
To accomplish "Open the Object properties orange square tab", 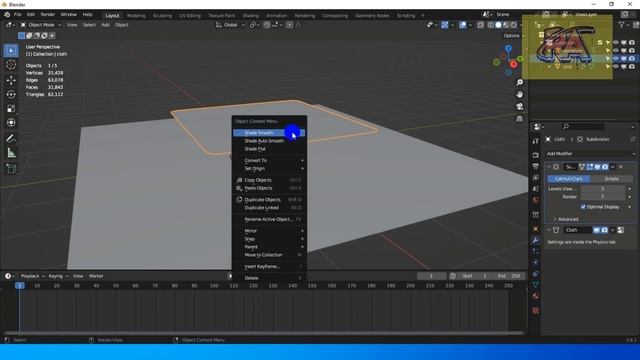I will (536, 229).
